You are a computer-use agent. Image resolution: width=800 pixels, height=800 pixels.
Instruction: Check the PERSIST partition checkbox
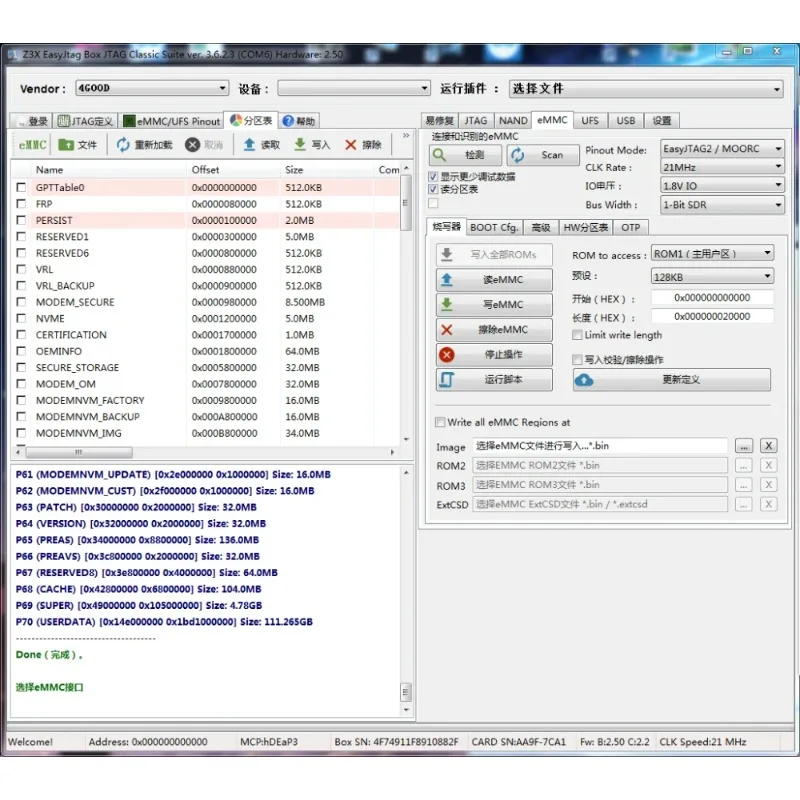coord(21,220)
